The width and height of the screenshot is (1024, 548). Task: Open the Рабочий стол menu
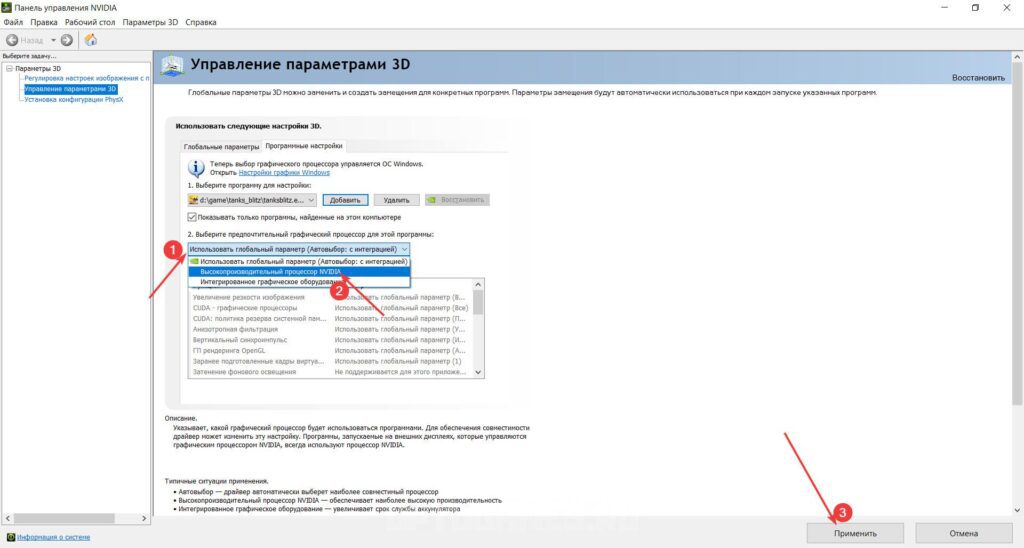(90, 21)
